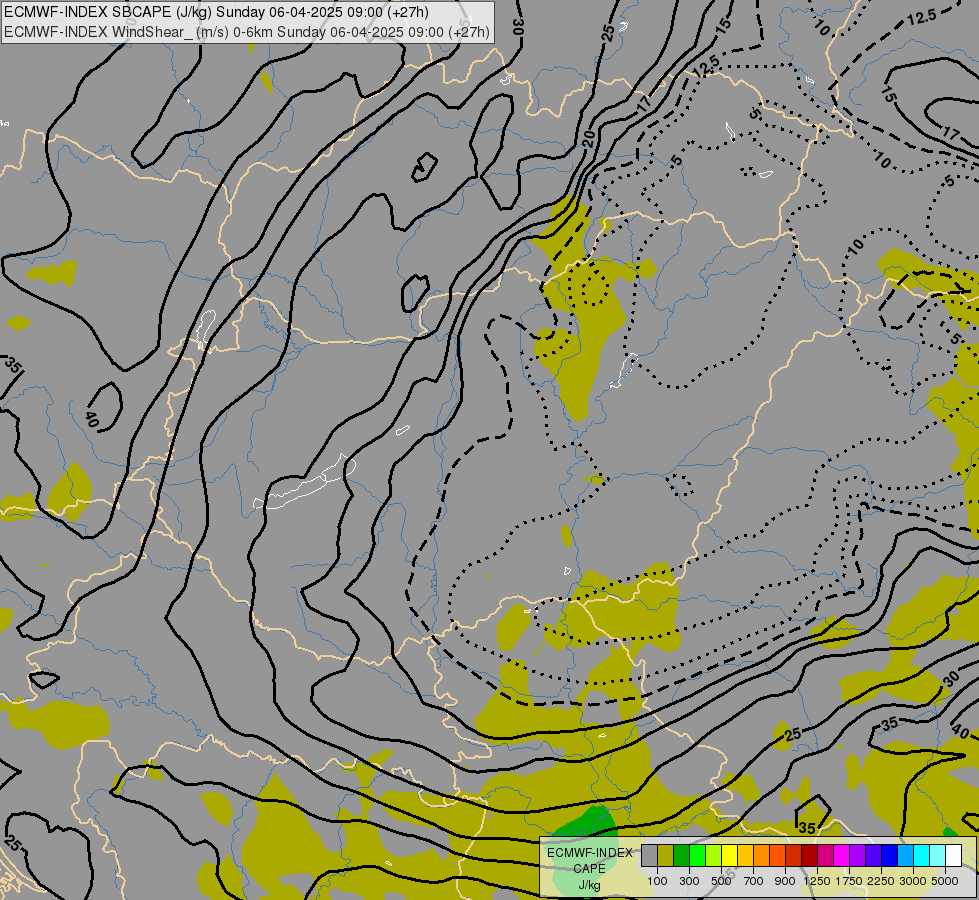Select the gray swatch below 100 J/kg

(649, 856)
